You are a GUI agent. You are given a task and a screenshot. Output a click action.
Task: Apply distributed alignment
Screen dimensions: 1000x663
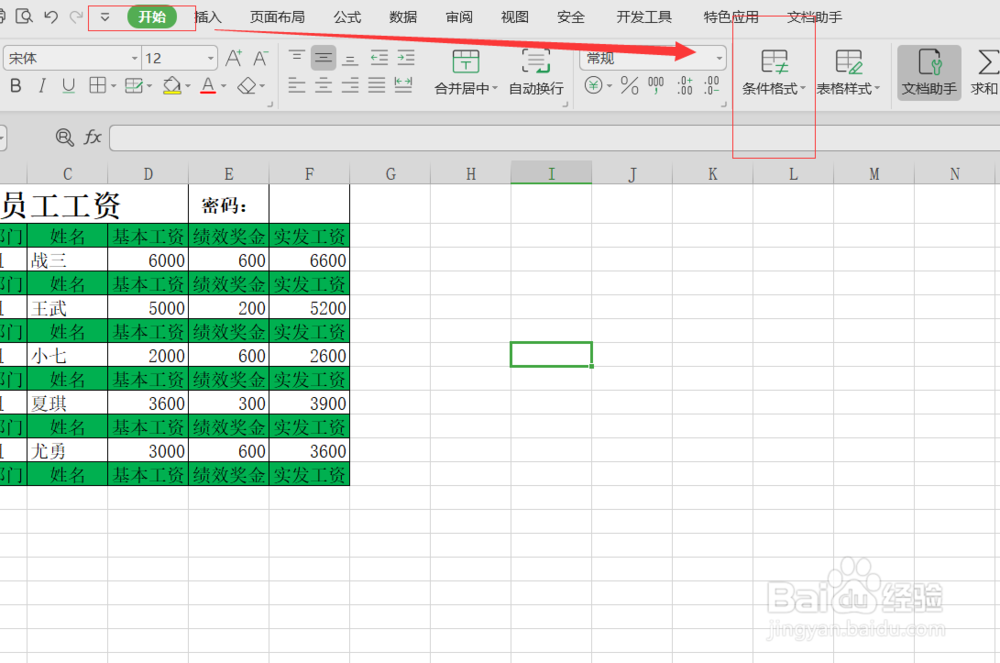(x=403, y=84)
